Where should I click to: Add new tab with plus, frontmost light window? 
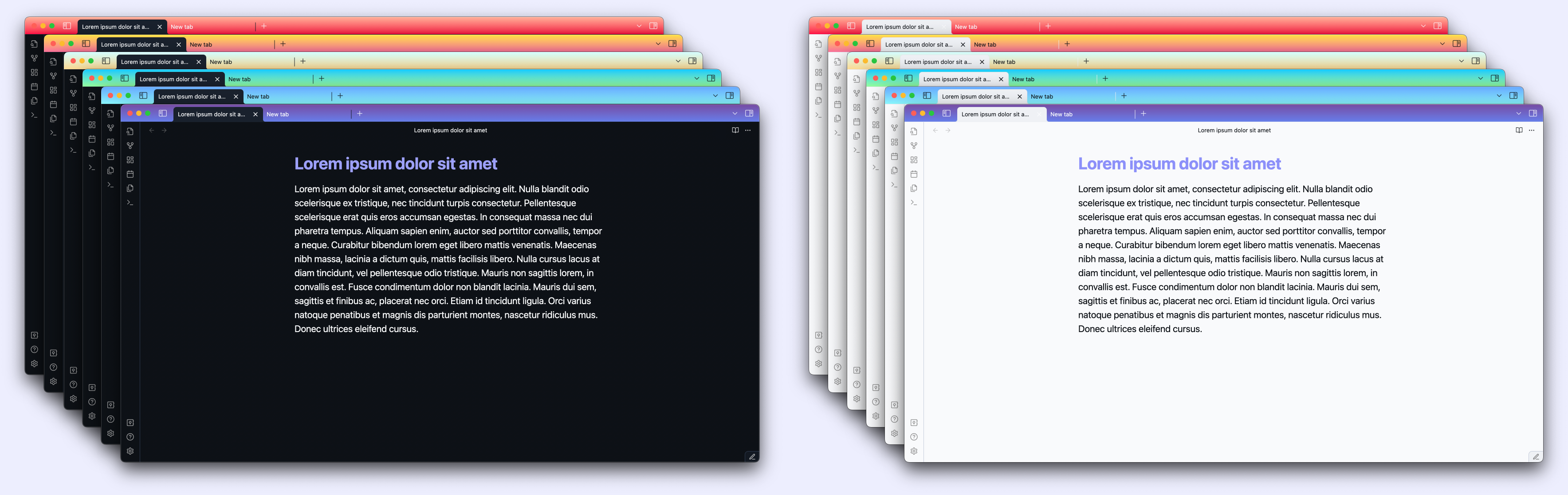1143,113
